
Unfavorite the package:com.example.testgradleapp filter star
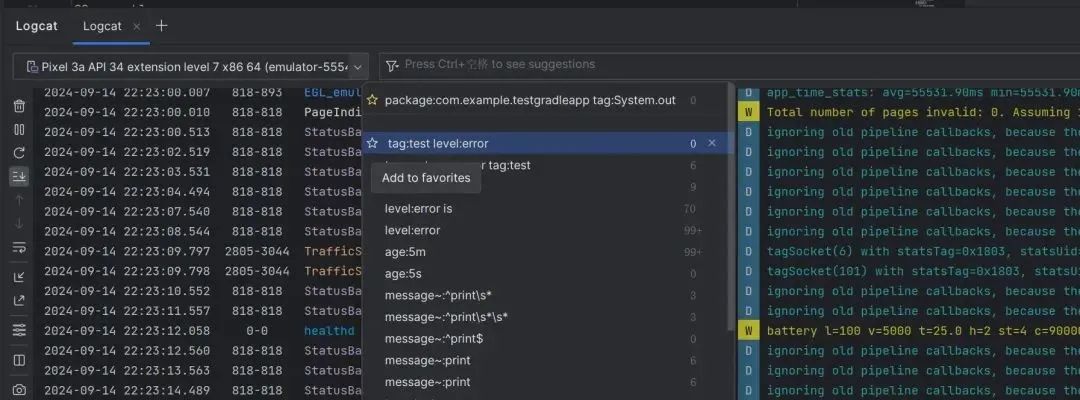click(x=372, y=100)
